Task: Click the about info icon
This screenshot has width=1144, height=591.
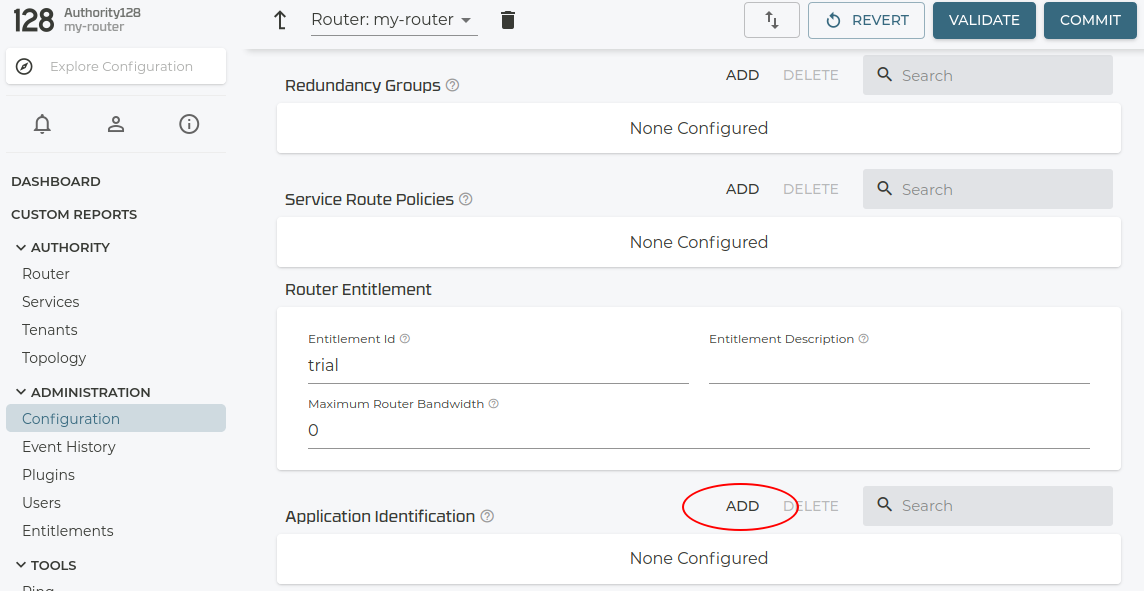Action: coord(189,124)
